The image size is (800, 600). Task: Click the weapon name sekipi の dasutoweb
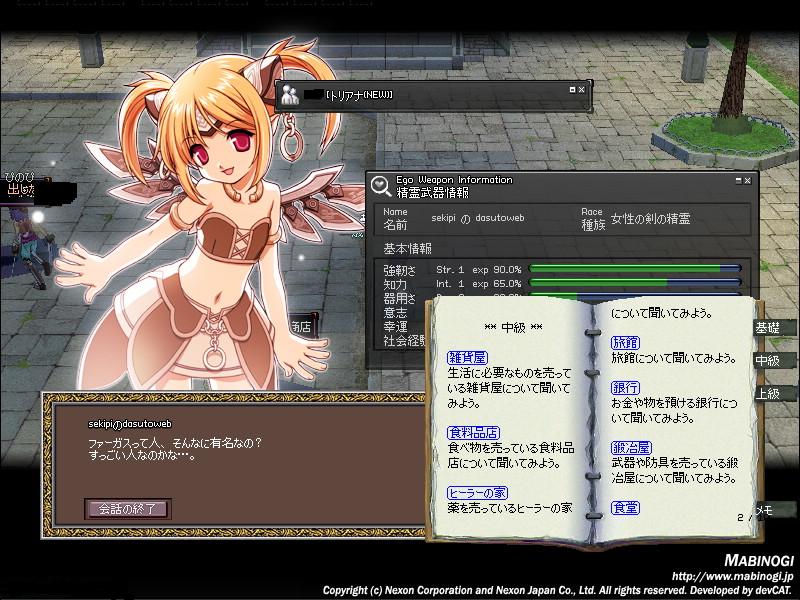478,218
